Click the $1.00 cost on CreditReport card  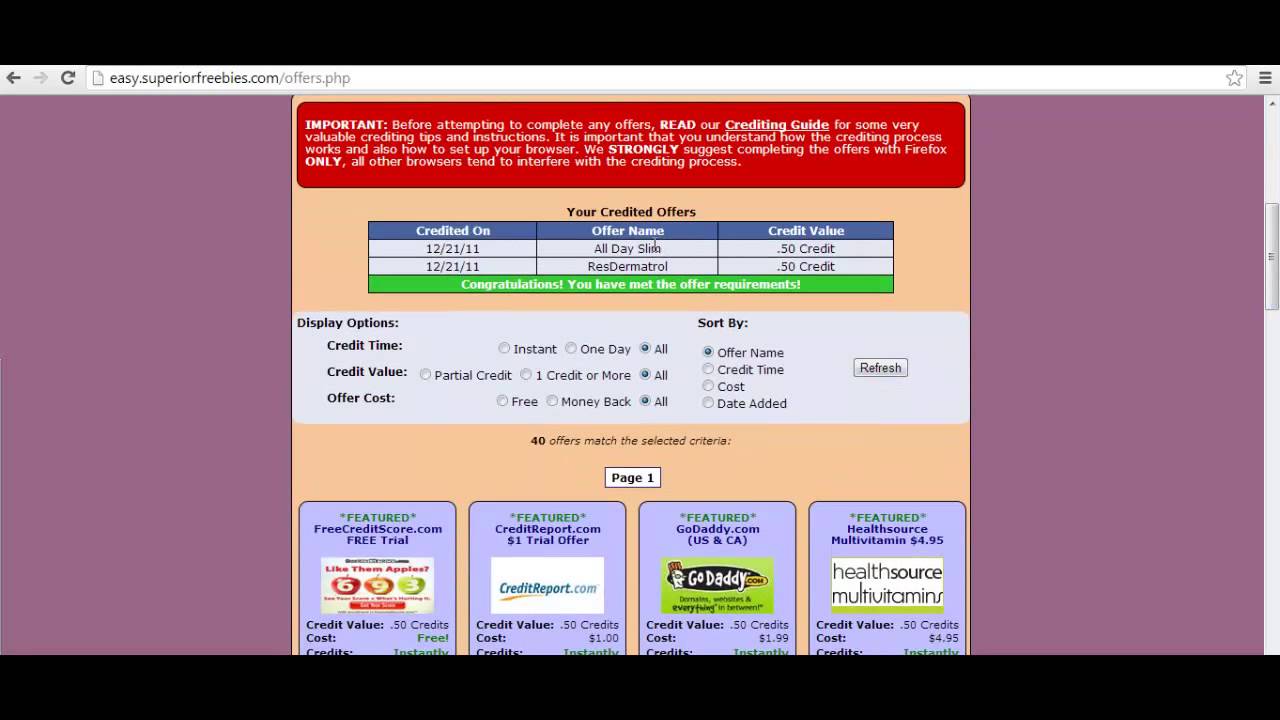(x=604, y=638)
